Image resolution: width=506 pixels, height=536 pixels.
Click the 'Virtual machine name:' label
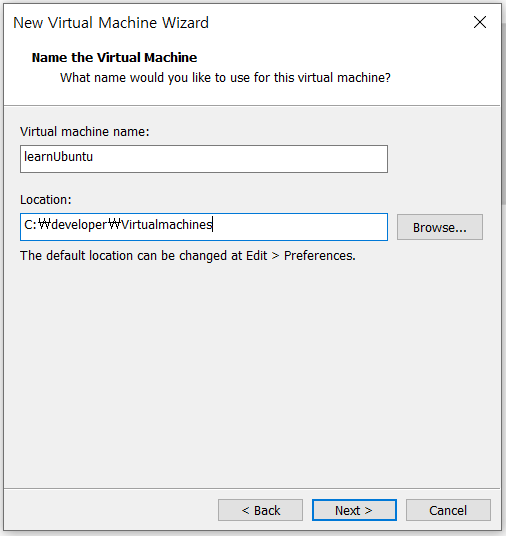85,132
